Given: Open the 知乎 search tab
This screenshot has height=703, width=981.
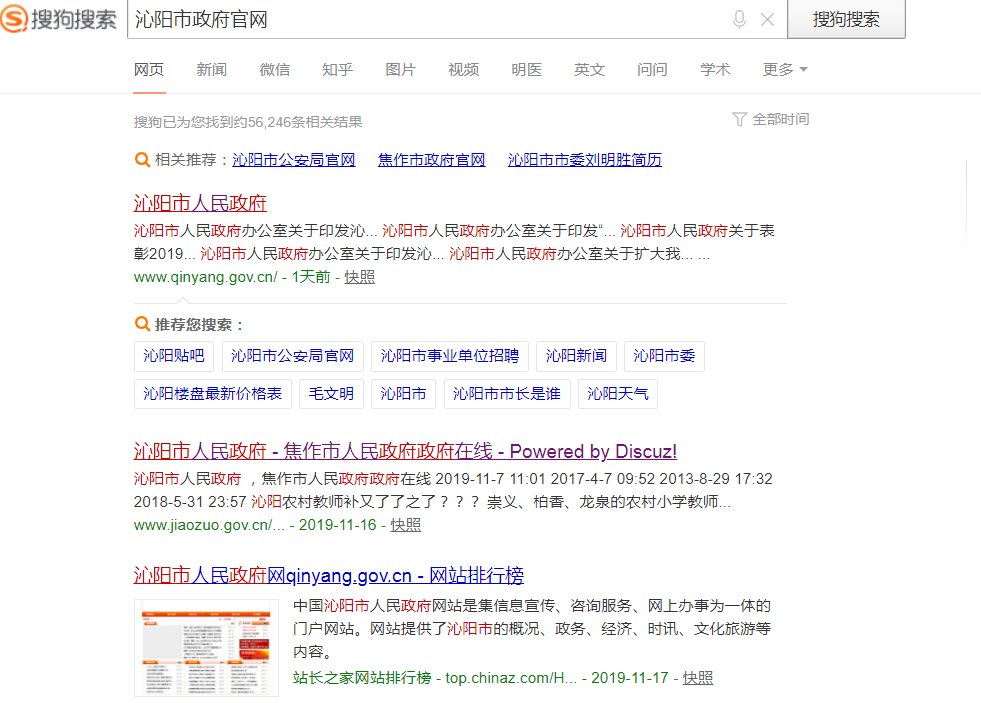Looking at the screenshot, I should pyautogui.click(x=337, y=69).
